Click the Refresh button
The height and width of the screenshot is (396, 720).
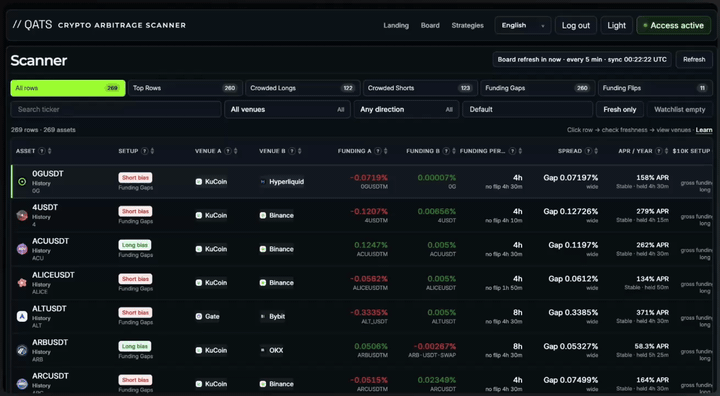tap(694, 60)
